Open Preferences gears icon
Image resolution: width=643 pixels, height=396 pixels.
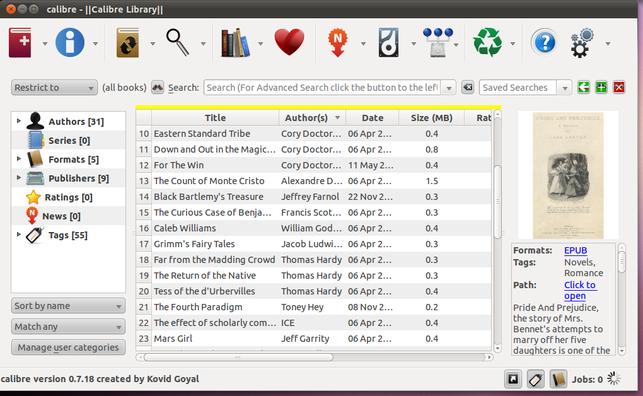[x=582, y=43]
